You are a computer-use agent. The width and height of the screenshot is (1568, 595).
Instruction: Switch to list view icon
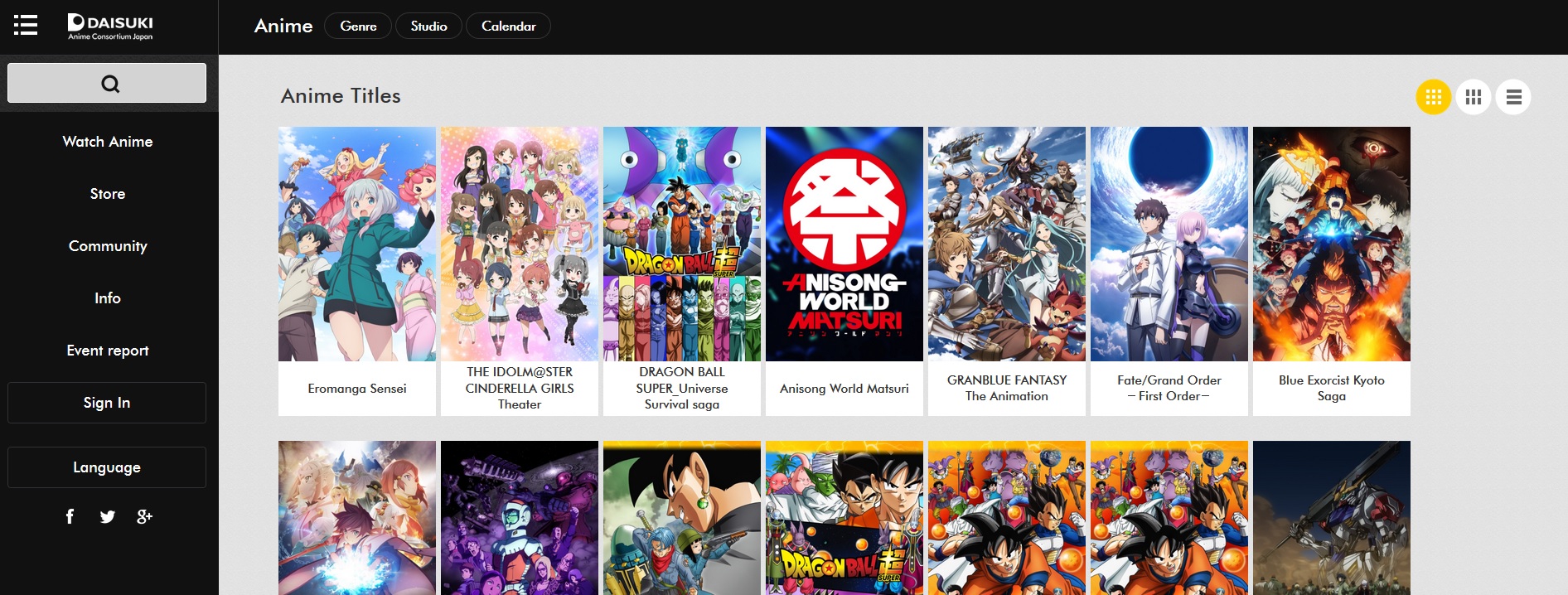coord(1513,97)
